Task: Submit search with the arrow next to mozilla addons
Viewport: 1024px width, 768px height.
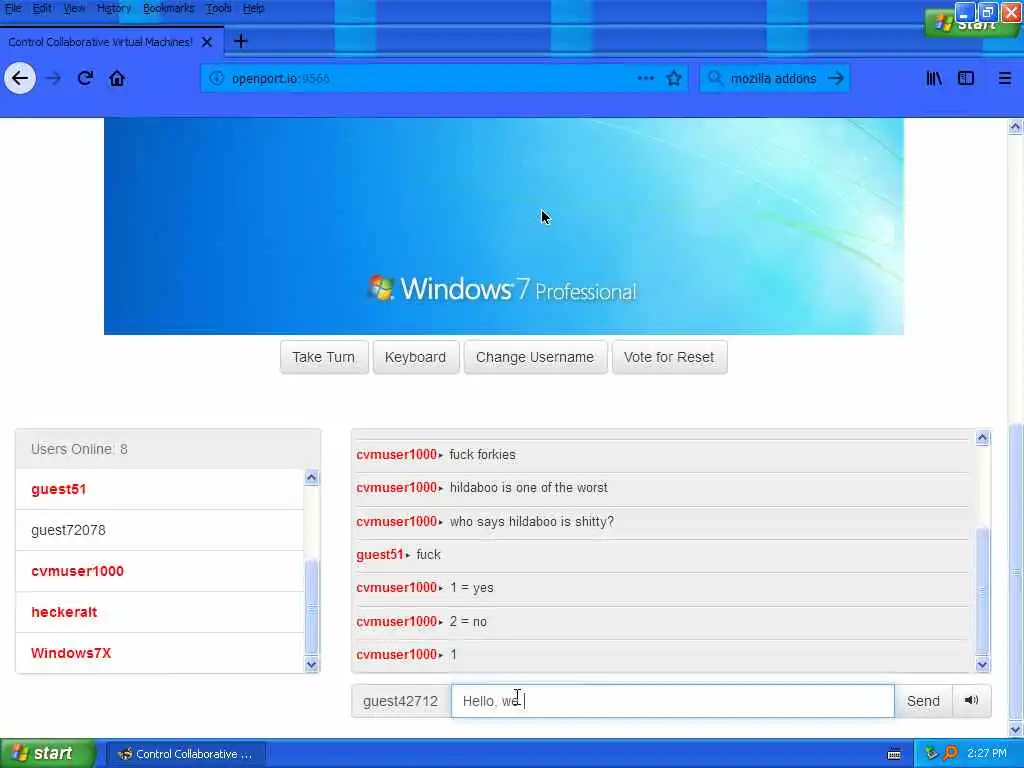Action: (x=835, y=78)
